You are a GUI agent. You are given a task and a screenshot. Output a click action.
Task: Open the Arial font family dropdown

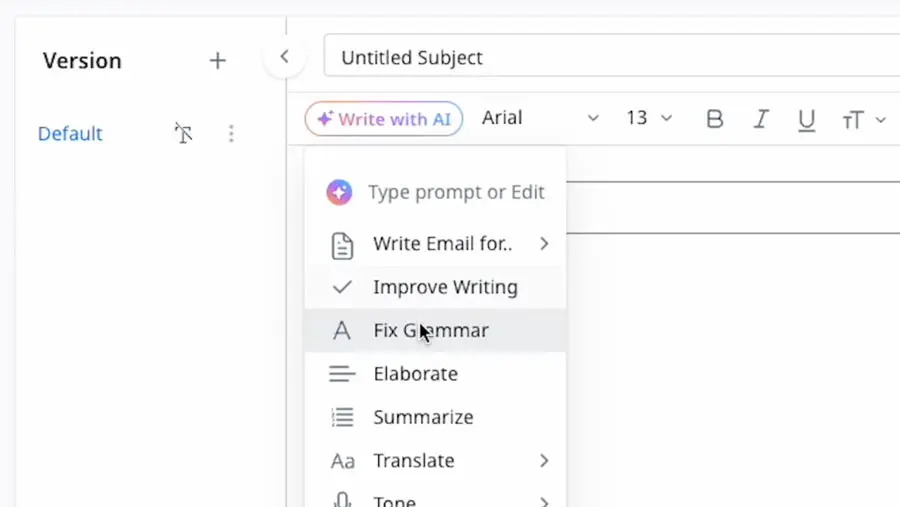(x=540, y=118)
